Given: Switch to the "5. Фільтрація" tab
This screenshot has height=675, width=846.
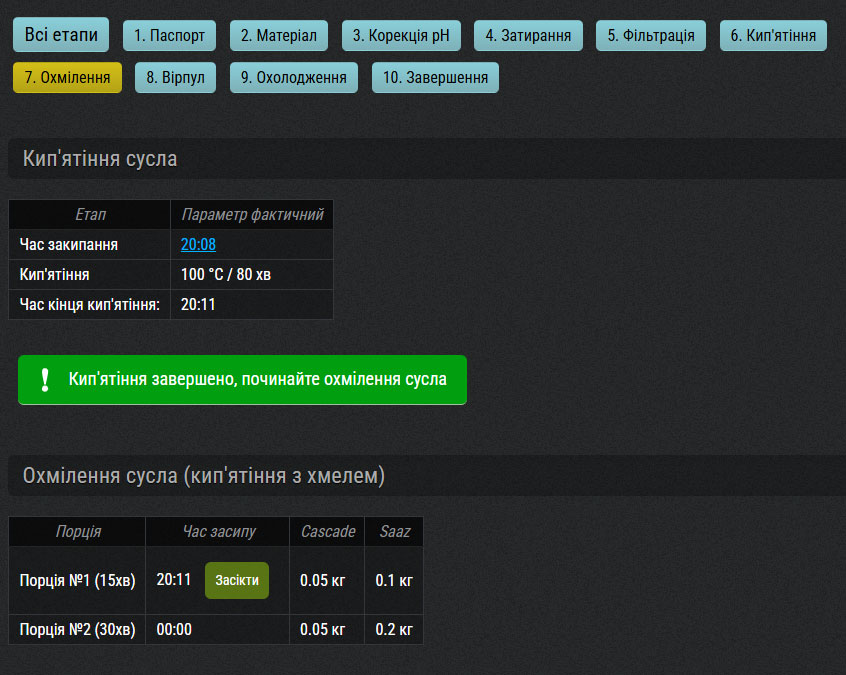Looking at the screenshot, I should point(651,36).
